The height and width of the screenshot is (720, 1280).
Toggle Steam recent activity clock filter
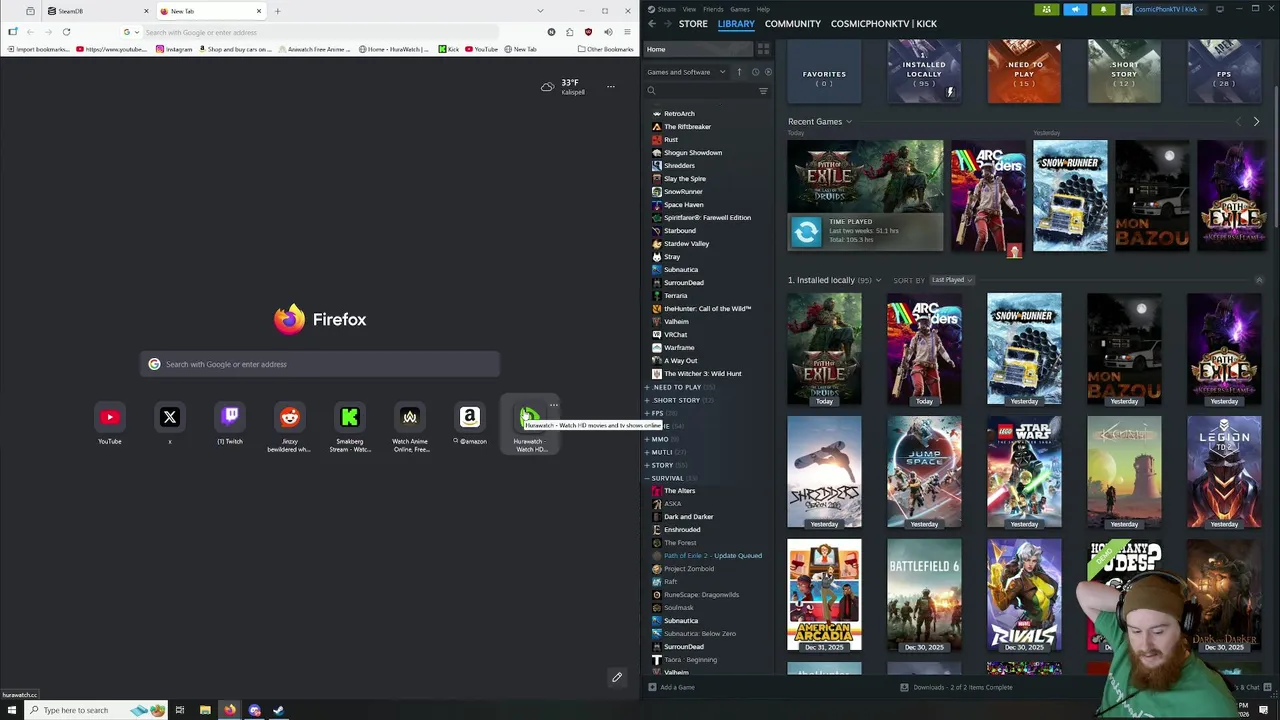(x=755, y=72)
